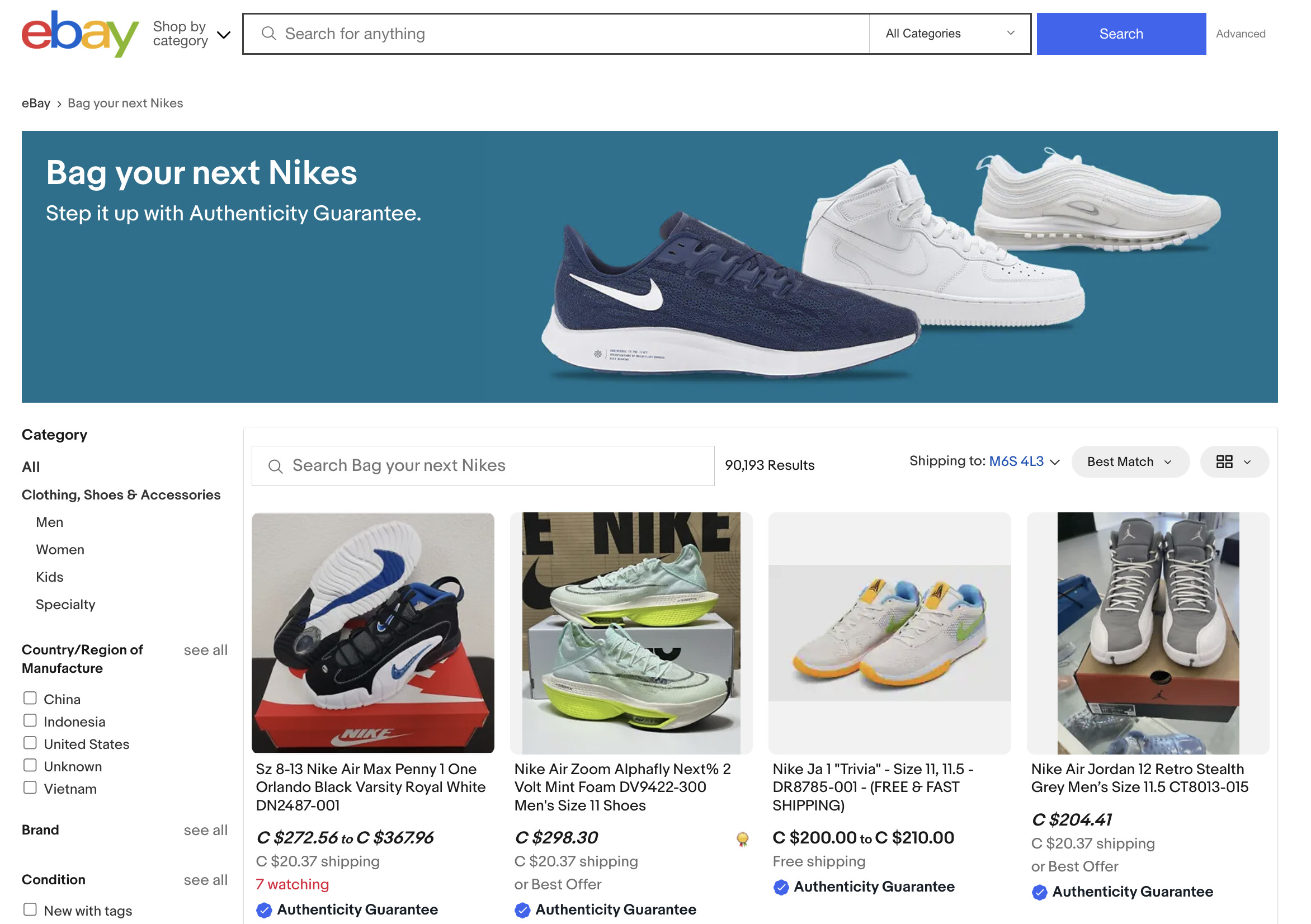Open the Alphafly Next% 2 shoe thumbnail
This screenshot has width=1311, height=924.
[x=631, y=633]
